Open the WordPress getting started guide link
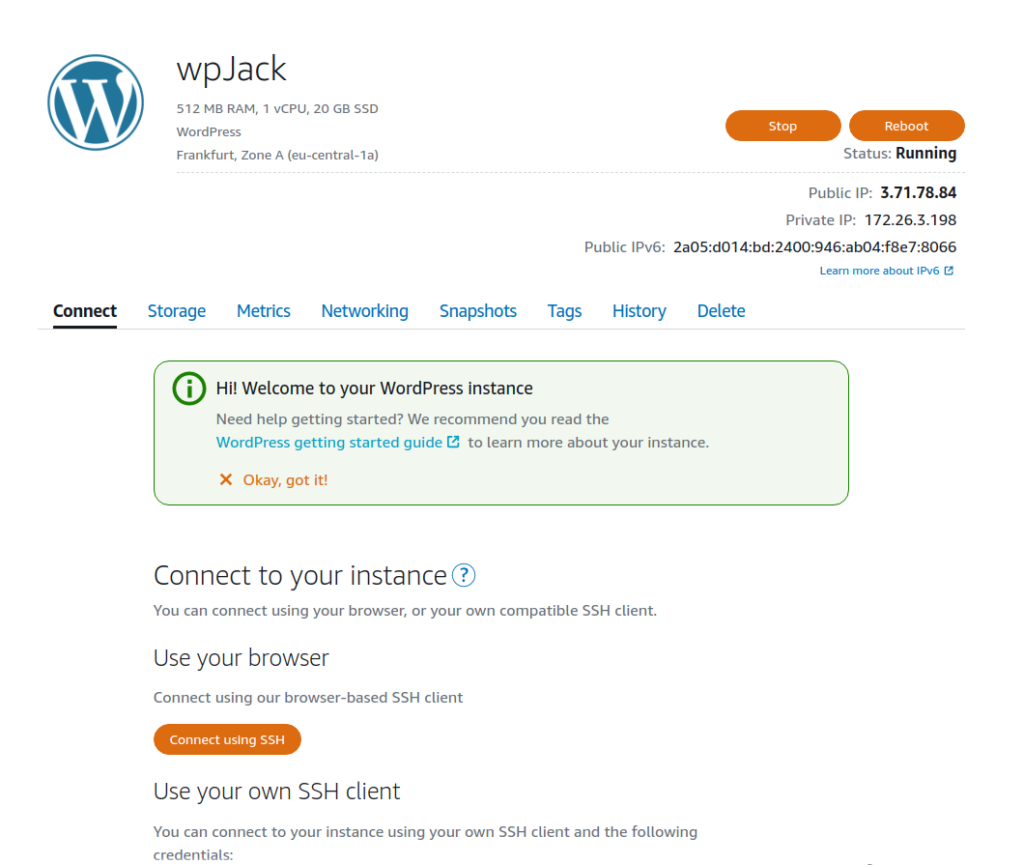Image resolution: width=1024 pixels, height=865 pixels. click(x=329, y=443)
